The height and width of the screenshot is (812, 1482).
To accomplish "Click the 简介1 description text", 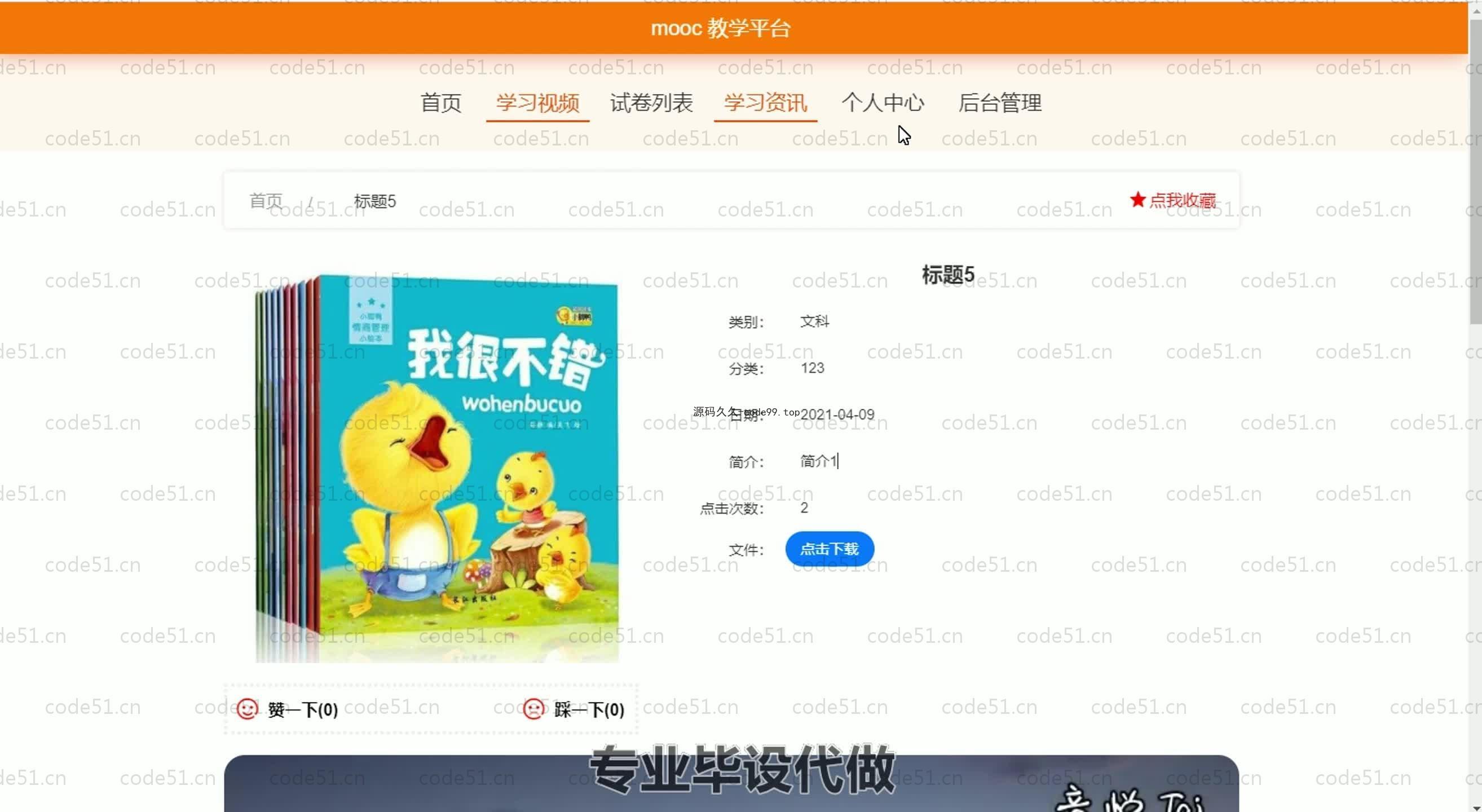I will (819, 461).
